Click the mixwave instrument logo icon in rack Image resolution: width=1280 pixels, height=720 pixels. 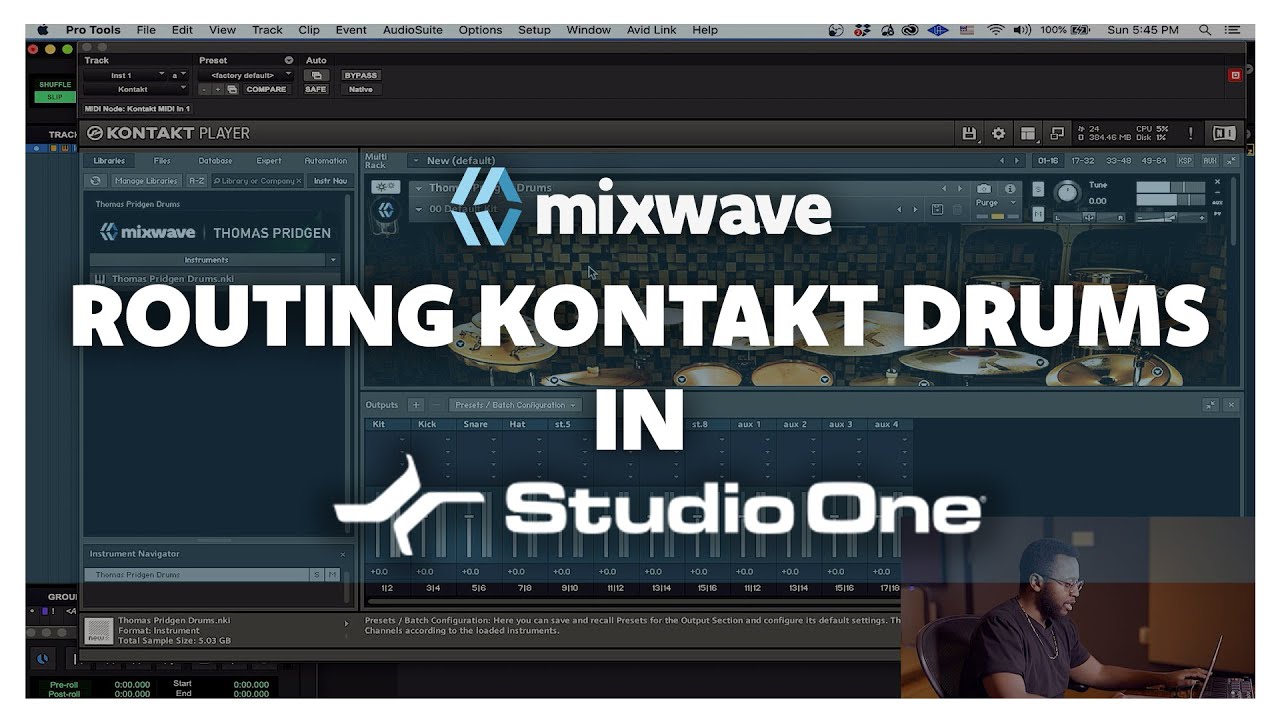pos(386,209)
